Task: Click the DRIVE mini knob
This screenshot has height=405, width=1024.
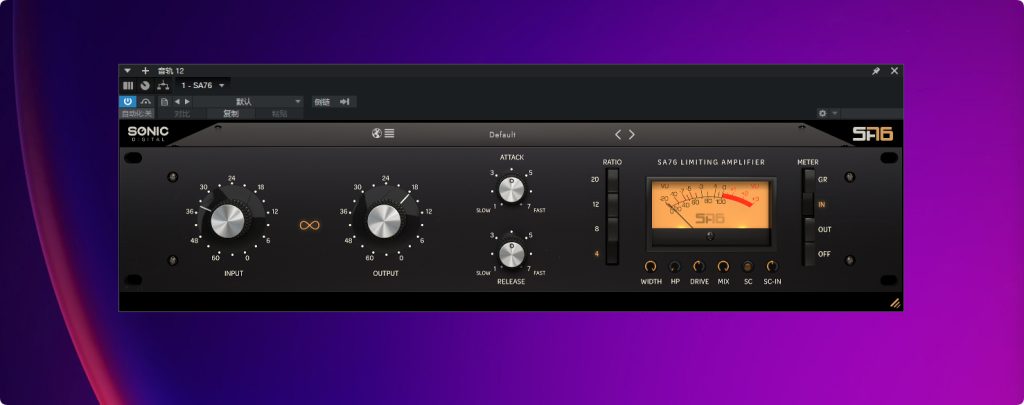Action: (699, 267)
